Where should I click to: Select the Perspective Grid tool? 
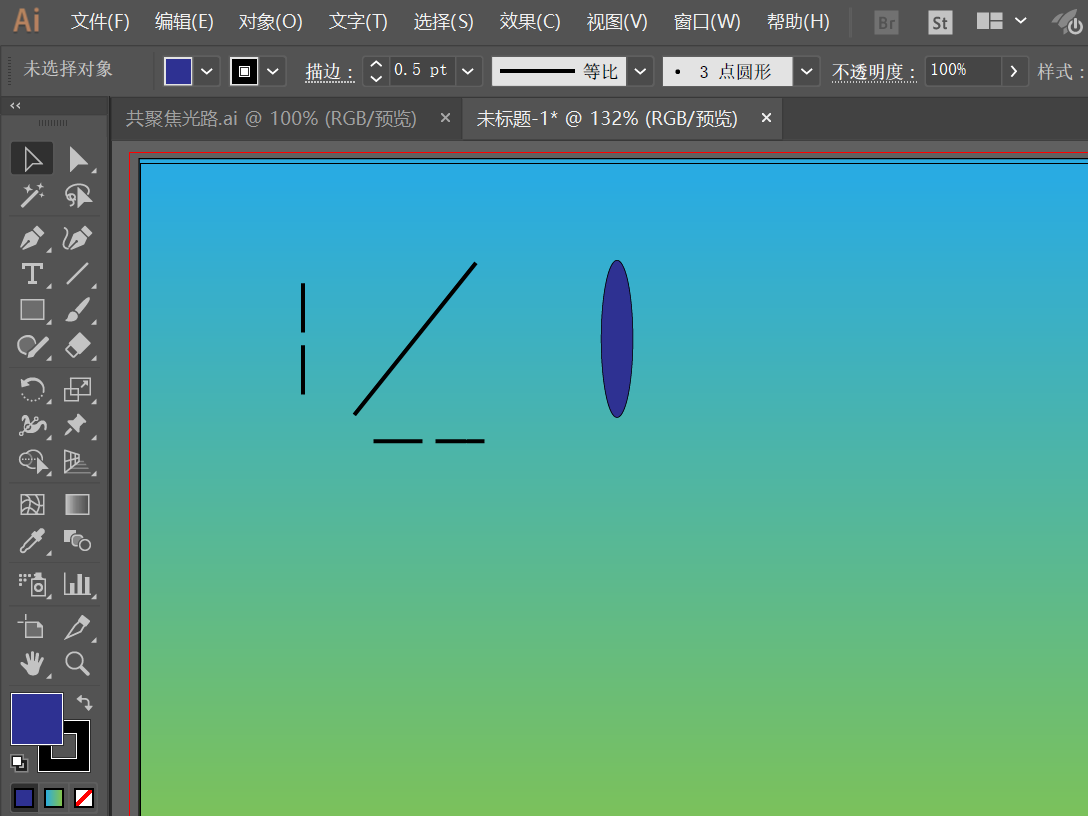pyautogui.click(x=78, y=461)
